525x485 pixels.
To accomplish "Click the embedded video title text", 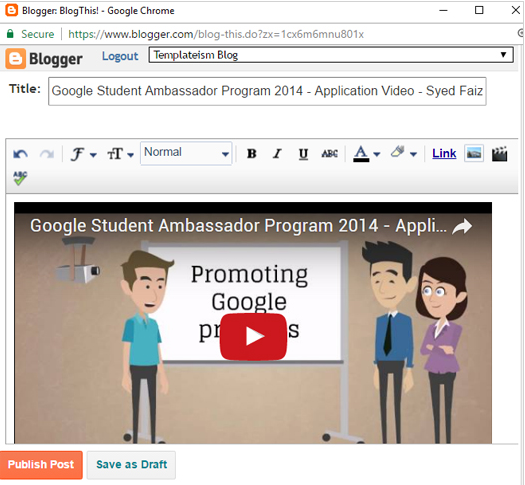I will coord(238,226).
